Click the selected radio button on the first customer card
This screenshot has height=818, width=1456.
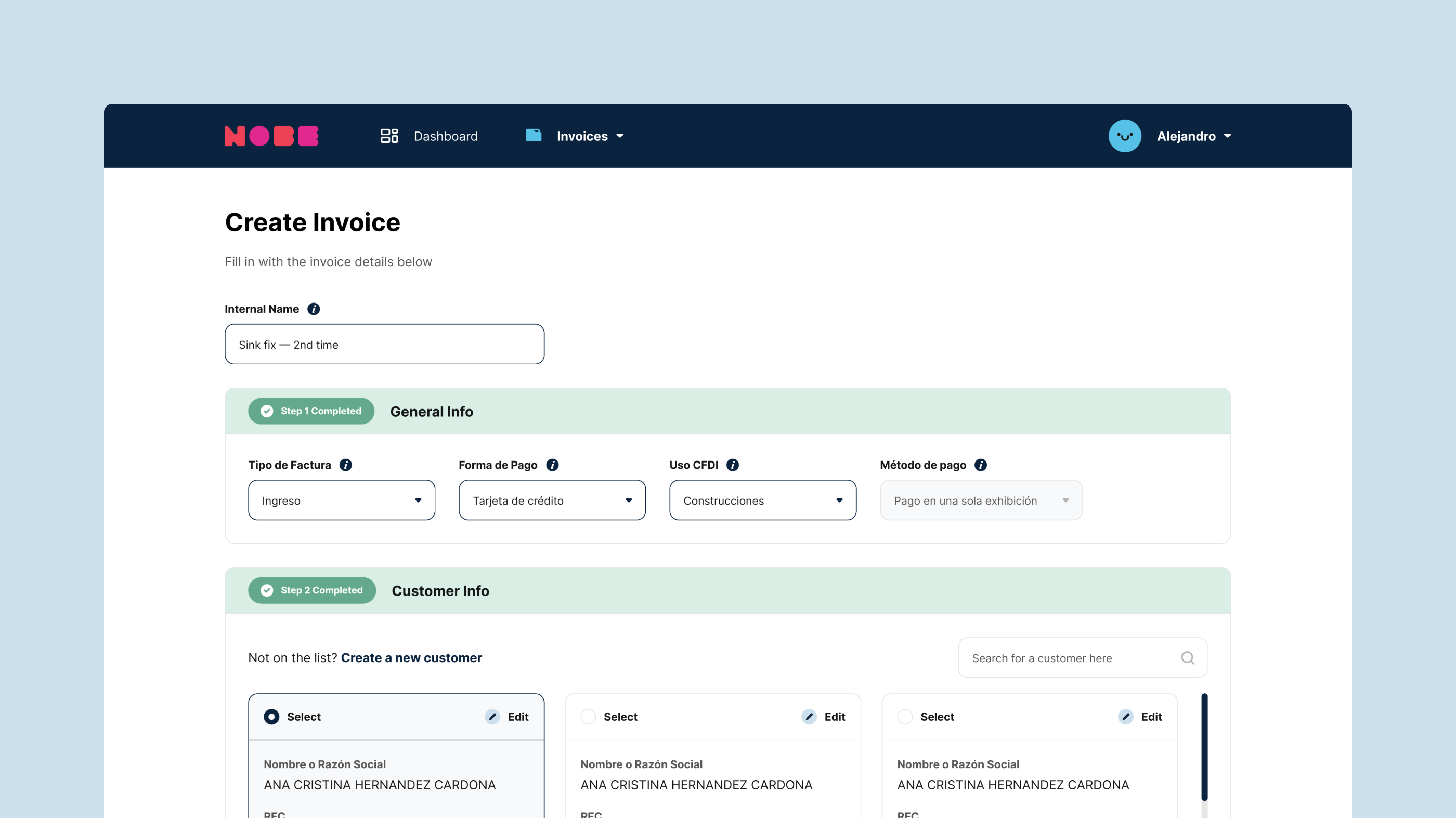[271, 717]
